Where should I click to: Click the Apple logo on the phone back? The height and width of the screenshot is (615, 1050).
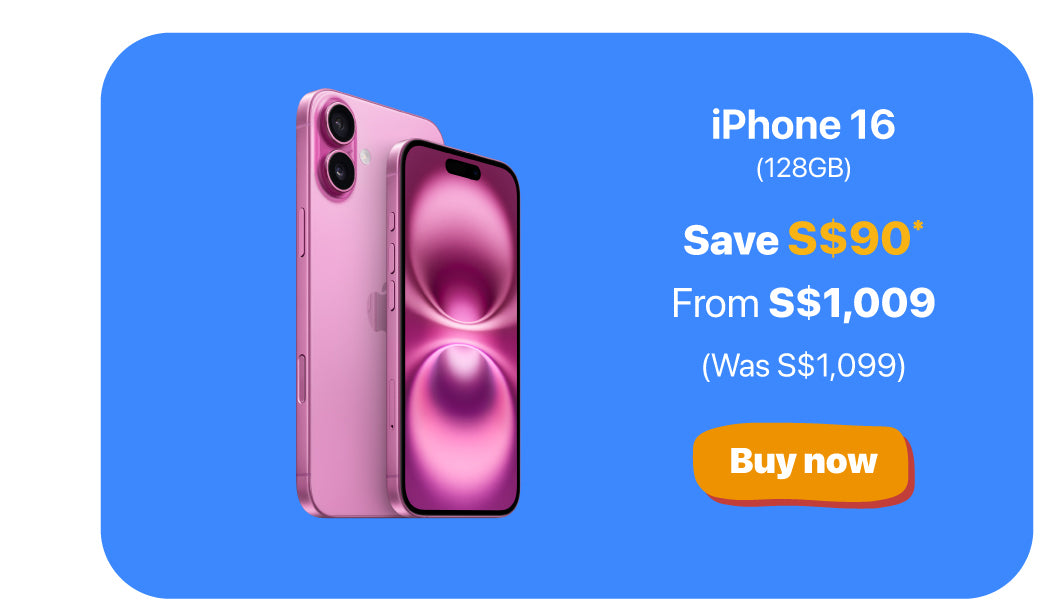coord(378,307)
